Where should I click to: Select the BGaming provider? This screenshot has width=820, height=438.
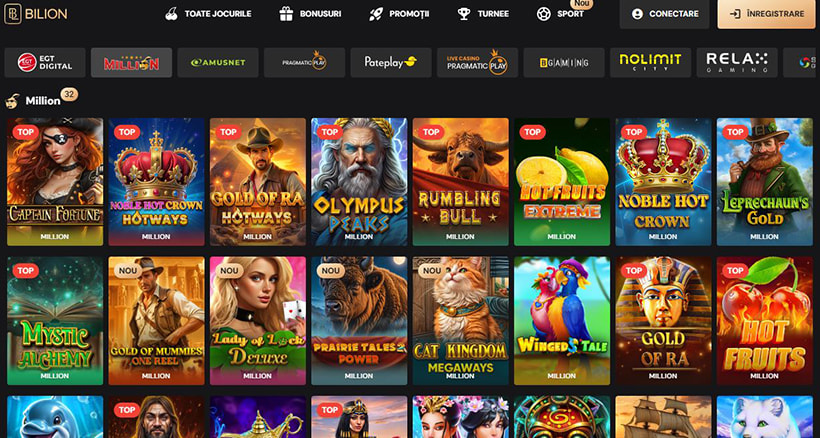click(564, 63)
